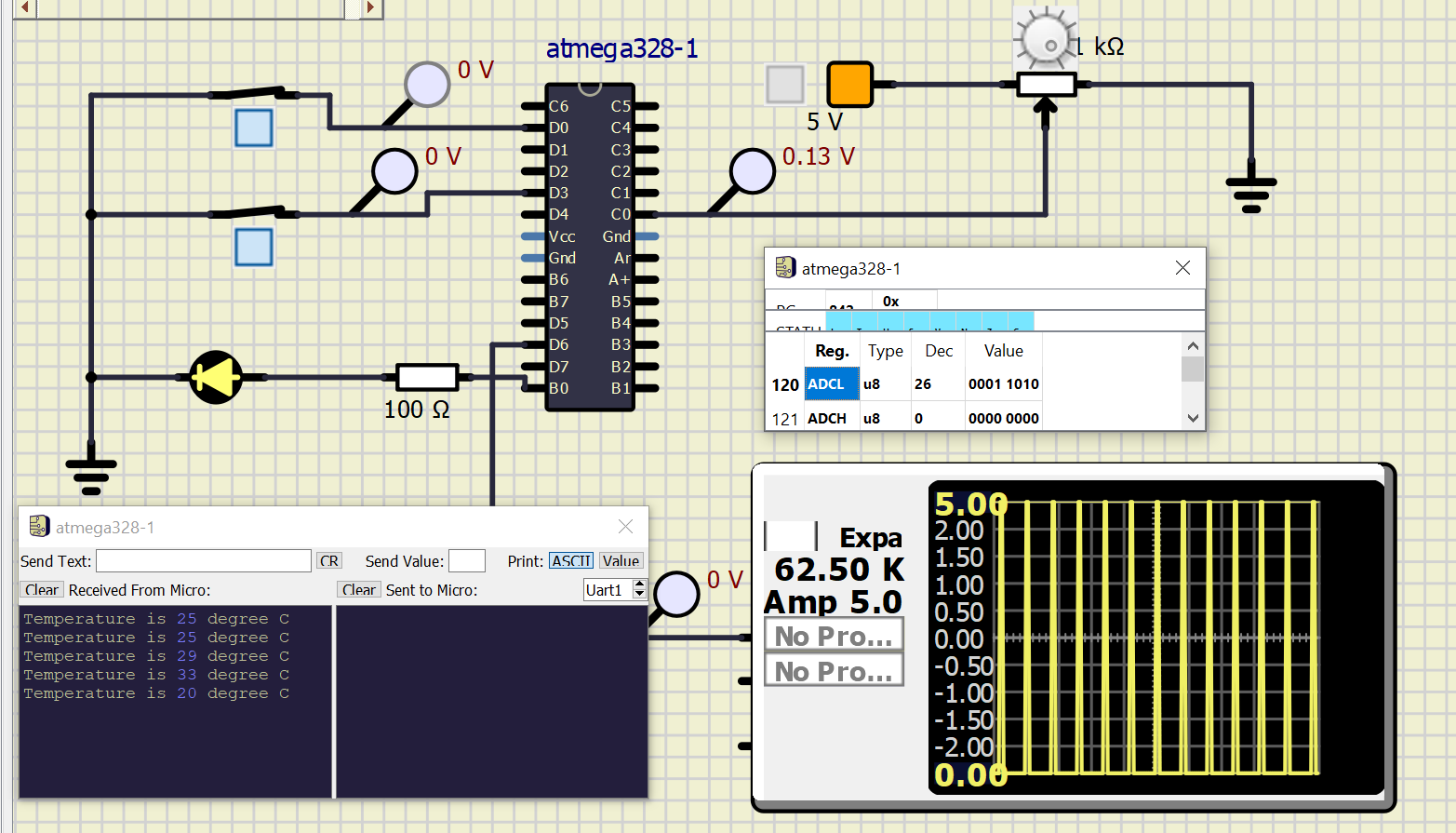Toggle the upper blue switch actuator
1456x833 pixels.
pyautogui.click(x=253, y=128)
